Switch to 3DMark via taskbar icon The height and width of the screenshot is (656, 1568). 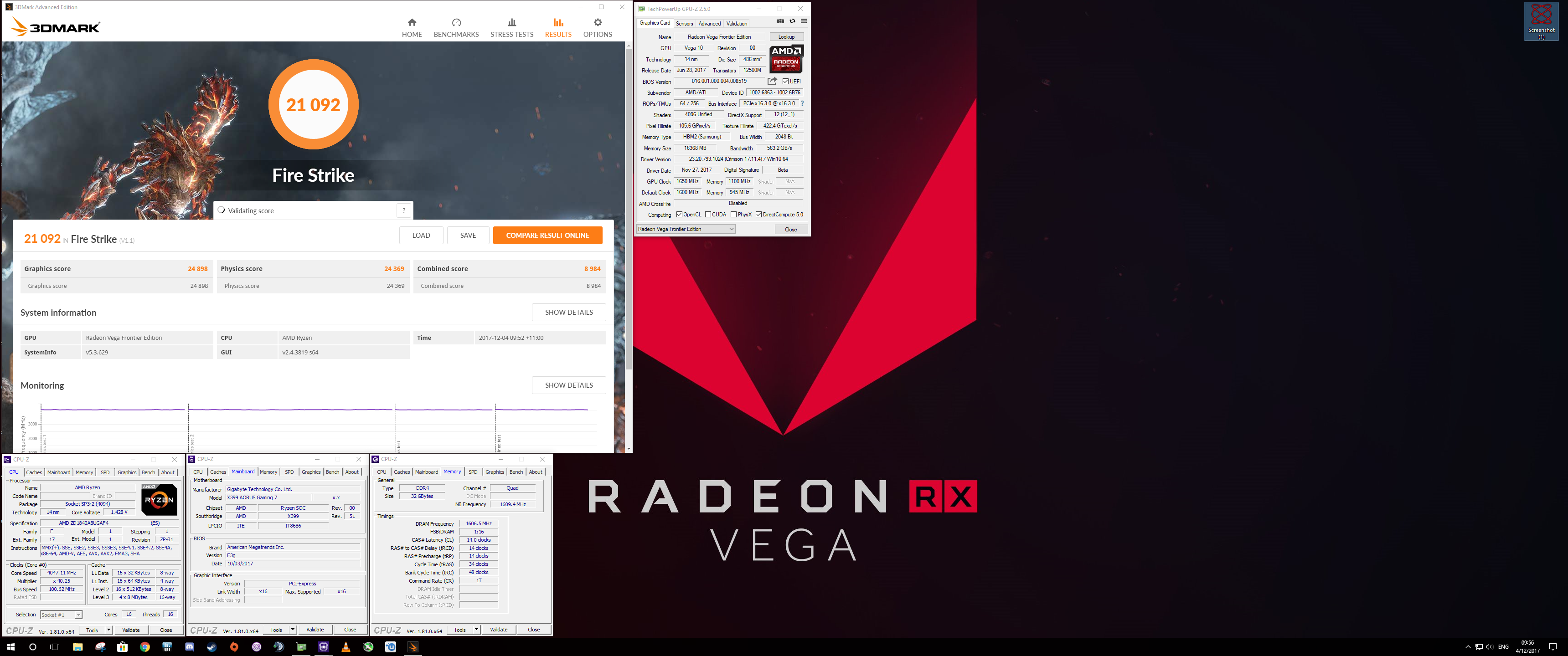pos(413,647)
